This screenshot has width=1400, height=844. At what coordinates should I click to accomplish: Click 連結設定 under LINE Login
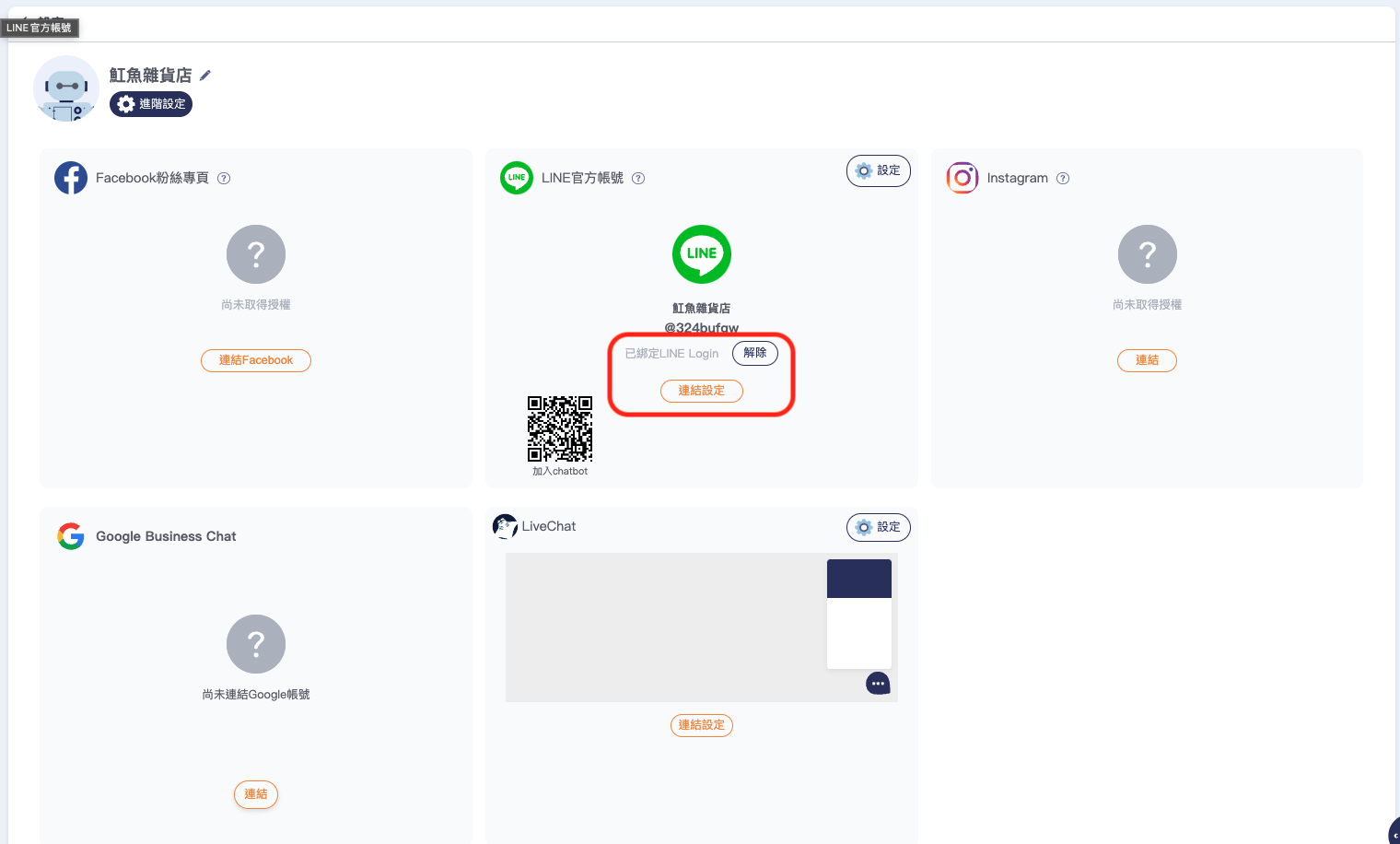point(701,391)
